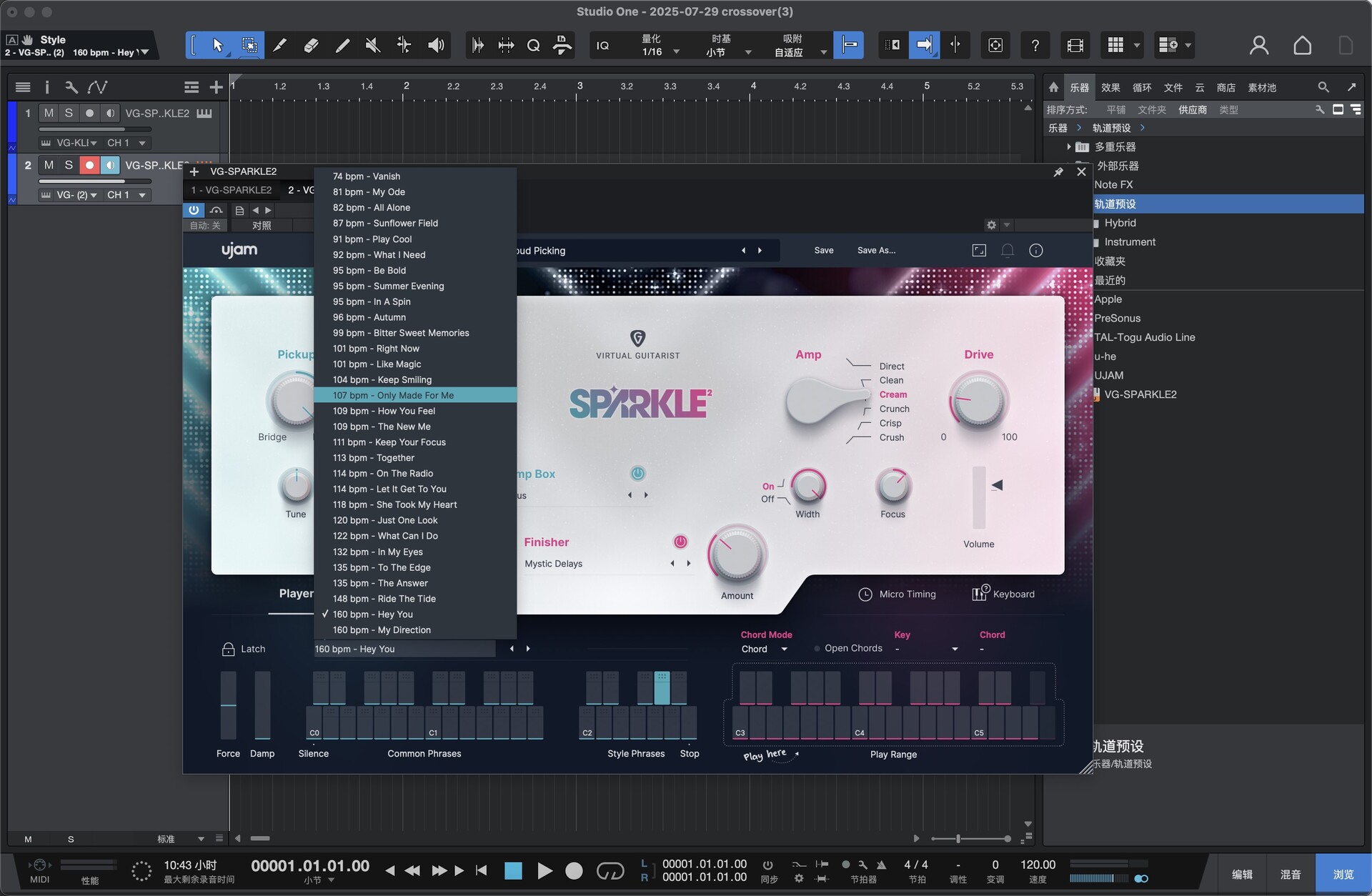
Task: Start playback with play button
Action: [545, 870]
